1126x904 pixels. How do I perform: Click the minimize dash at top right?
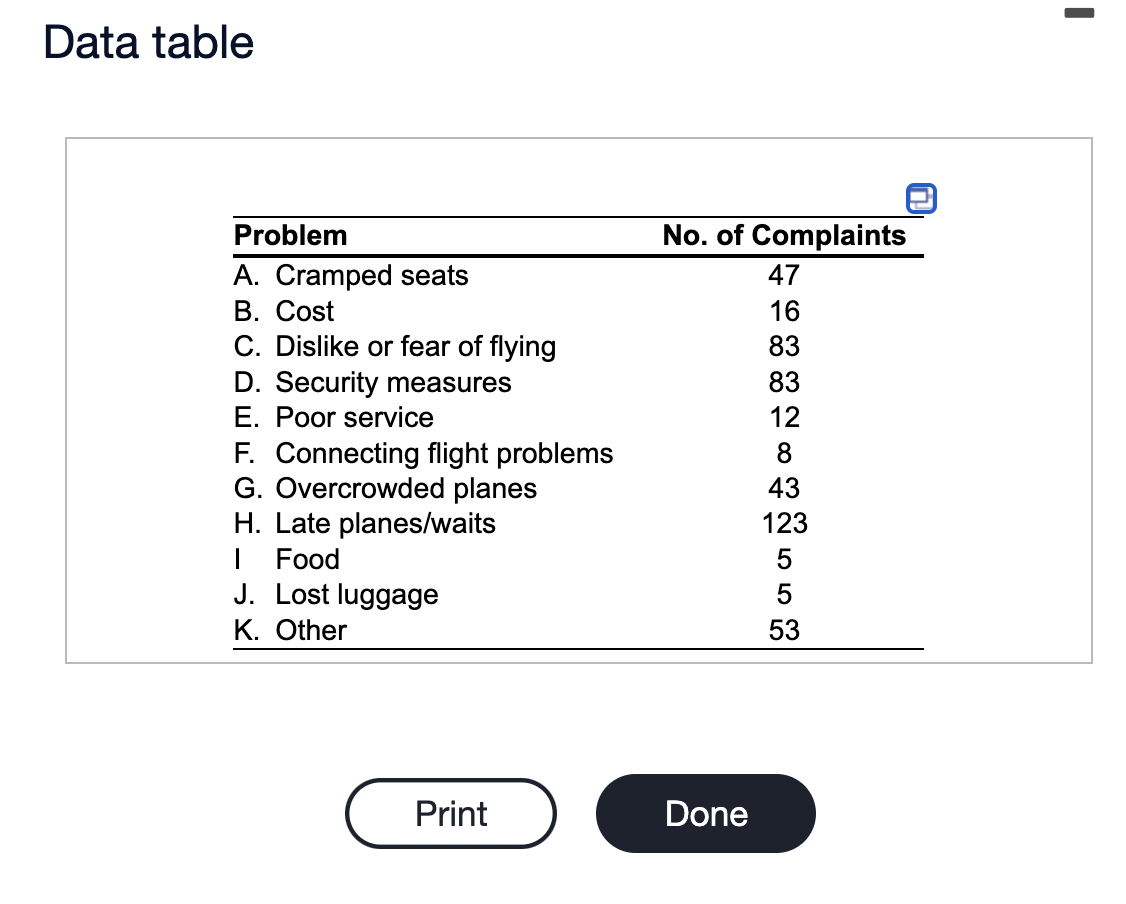pyautogui.click(x=1080, y=12)
